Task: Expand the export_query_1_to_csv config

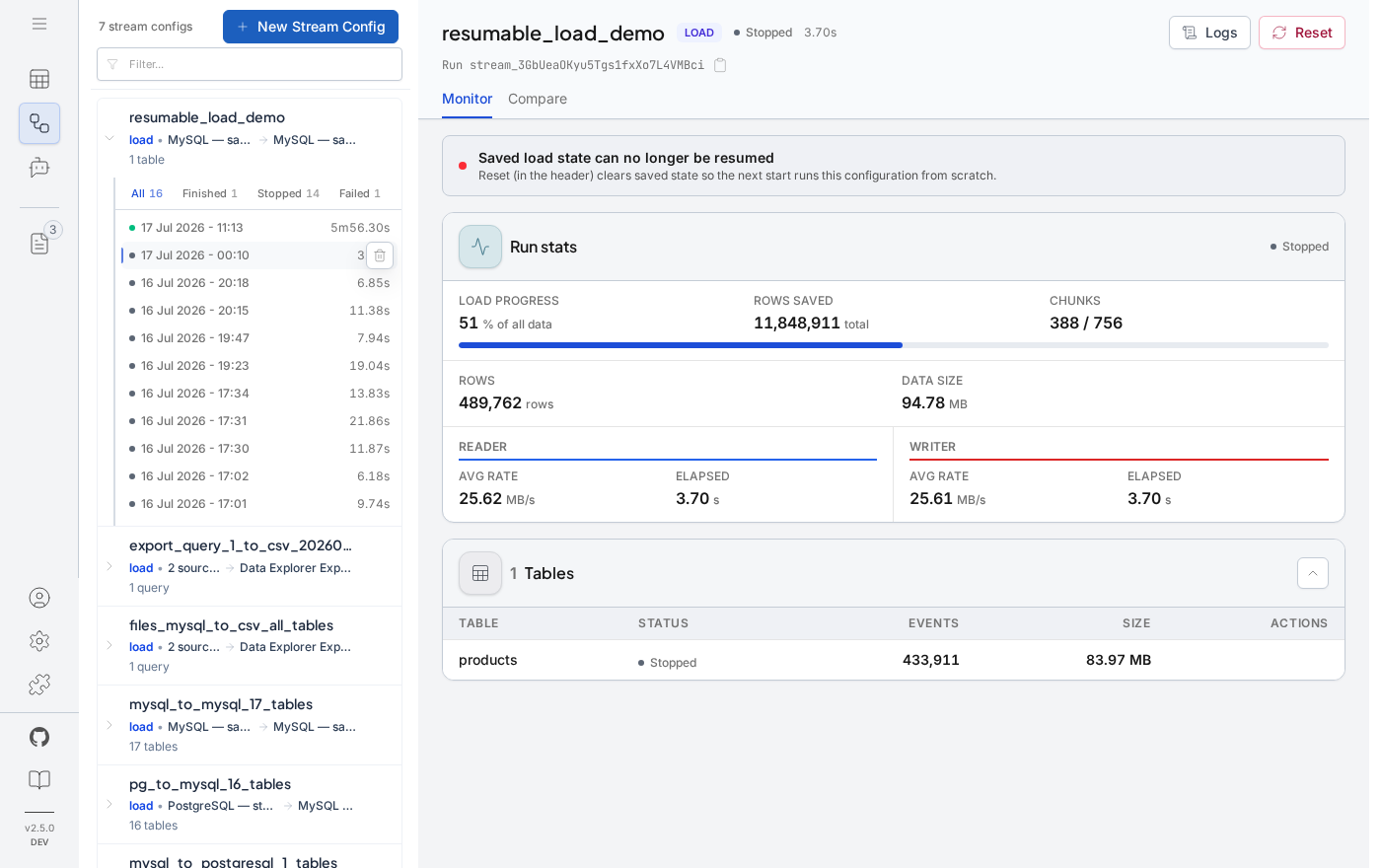Action: click(x=109, y=566)
